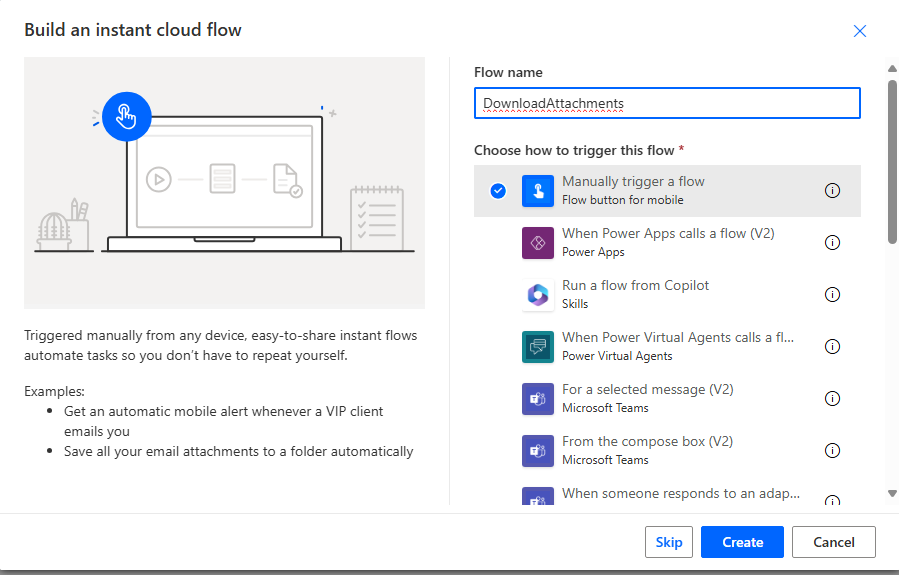Image resolution: width=899 pixels, height=575 pixels.
Task: Click the Flow name input field
Action: (667, 103)
